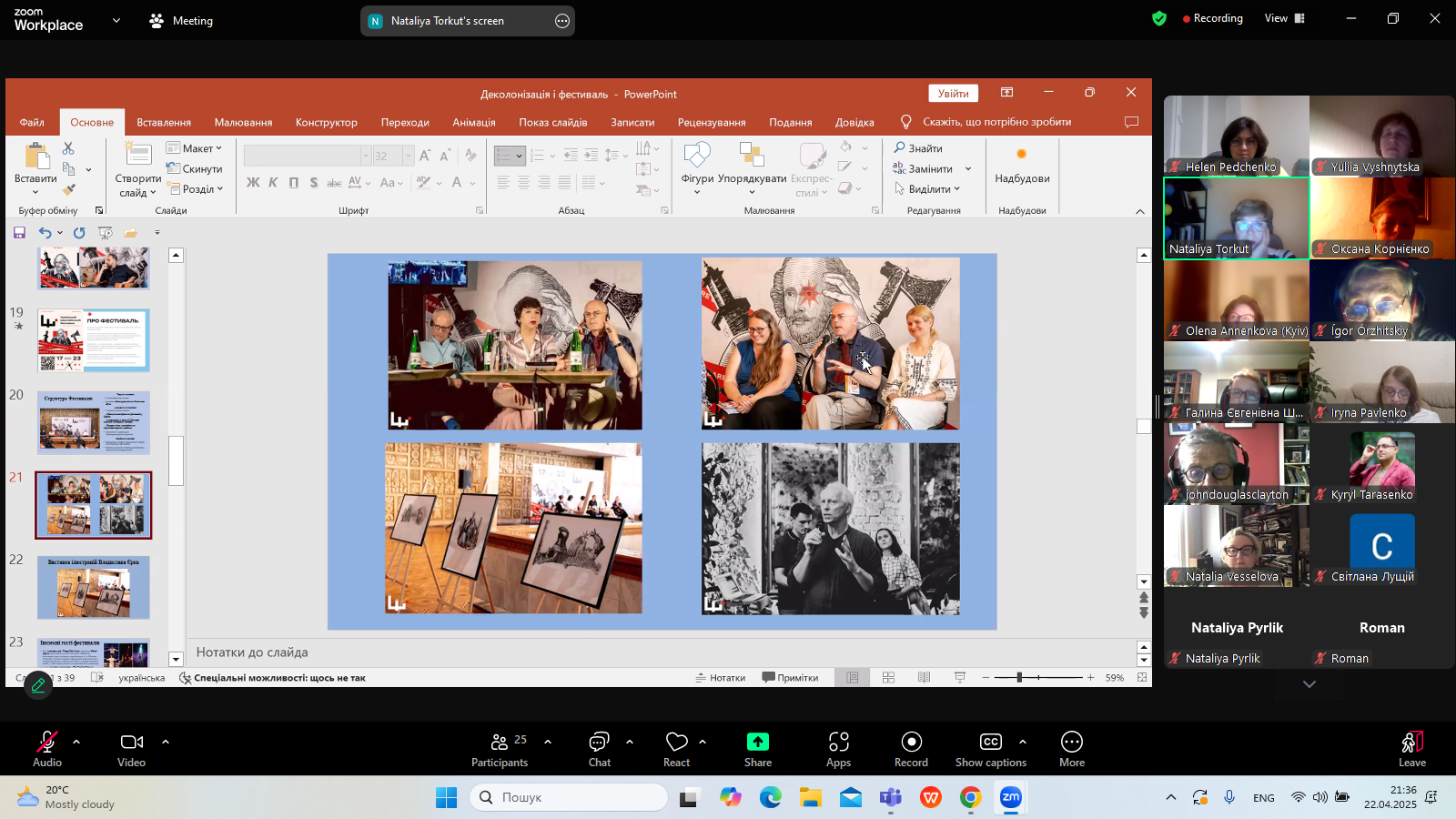
Task: Open the Zoom Chat panel
Action: [x=599, y=743]
